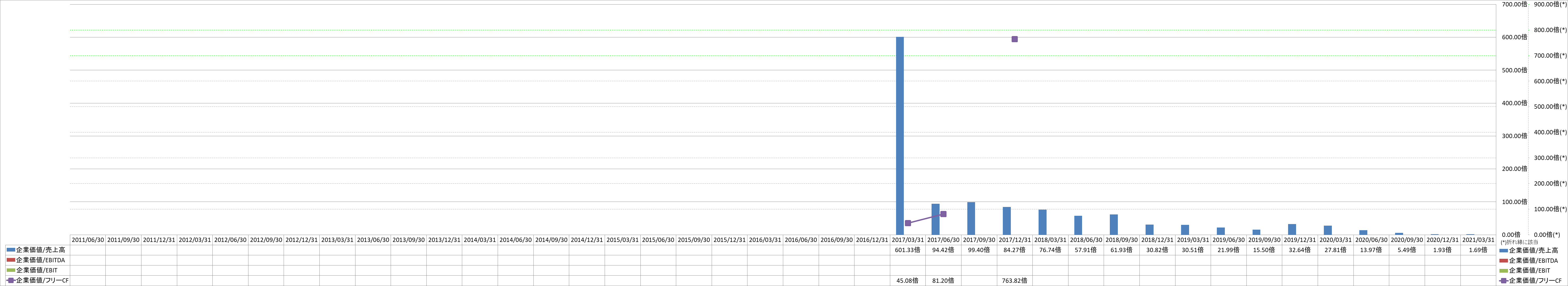Click the 21.99倍 table cell
Image resolution: width=1568 pixels, height=286 pixels.
[x=1228, y=250]
